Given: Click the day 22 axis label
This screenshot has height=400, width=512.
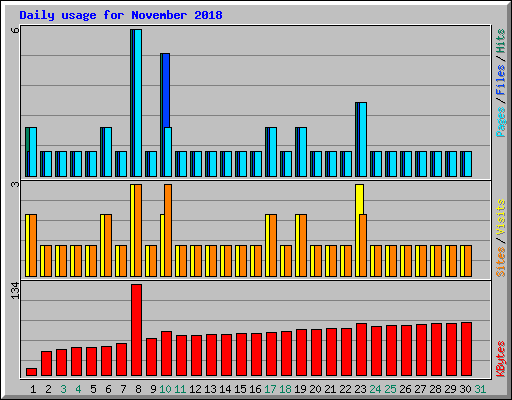Looking at the screenshot, I should tap(345, 389).
